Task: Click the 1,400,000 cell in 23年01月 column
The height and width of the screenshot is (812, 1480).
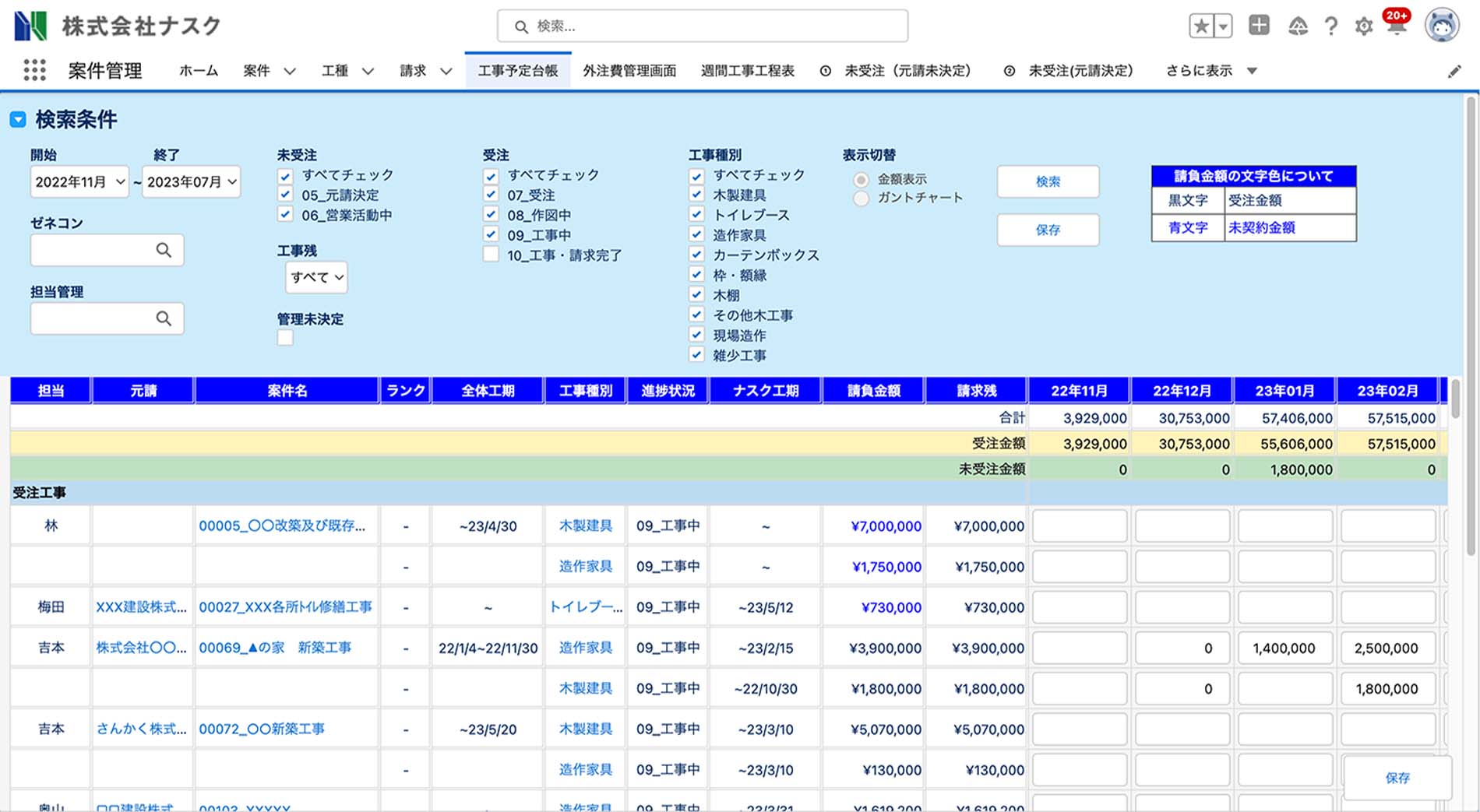Action: [x=1285, y=648]
